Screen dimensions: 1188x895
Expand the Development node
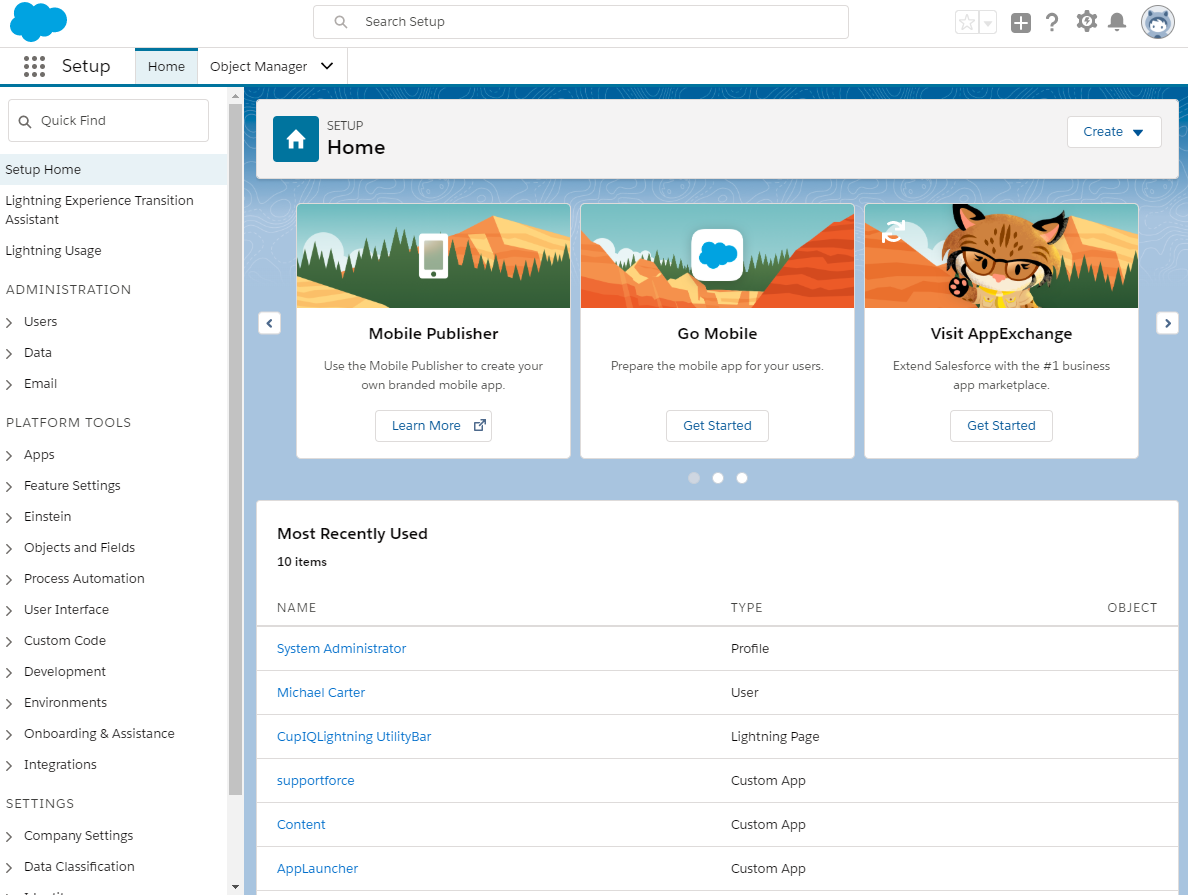tap(9, 673)
